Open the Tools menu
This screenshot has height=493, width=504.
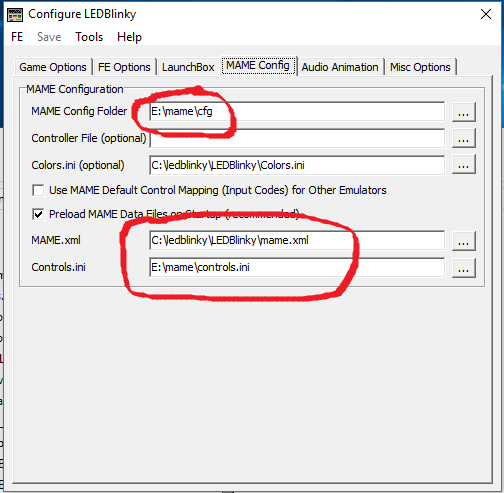(x=89, y=37)
